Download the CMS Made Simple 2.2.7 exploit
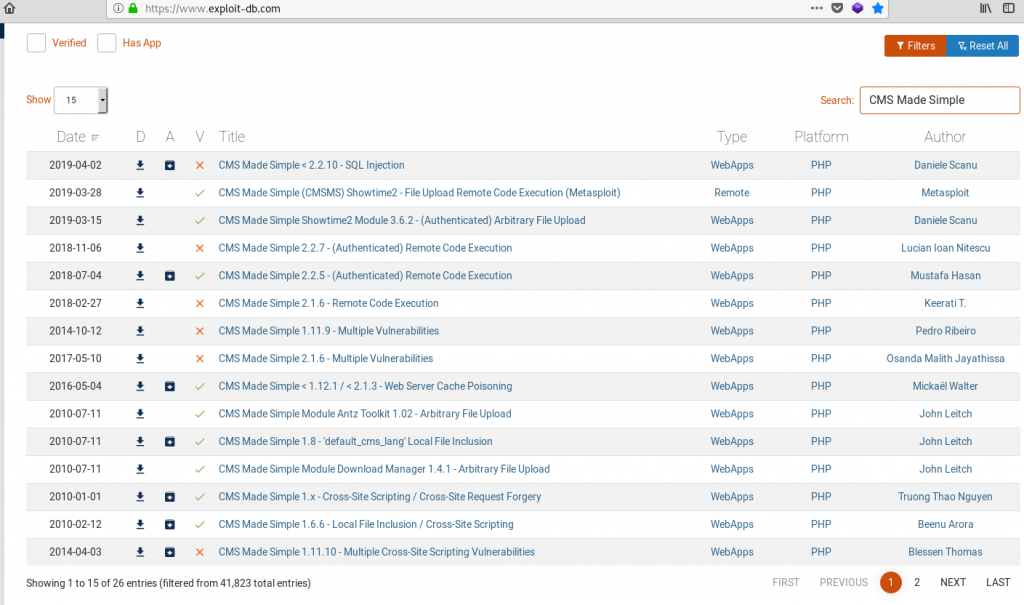Viewport: 1024px width, 605px height. (140, 248)
